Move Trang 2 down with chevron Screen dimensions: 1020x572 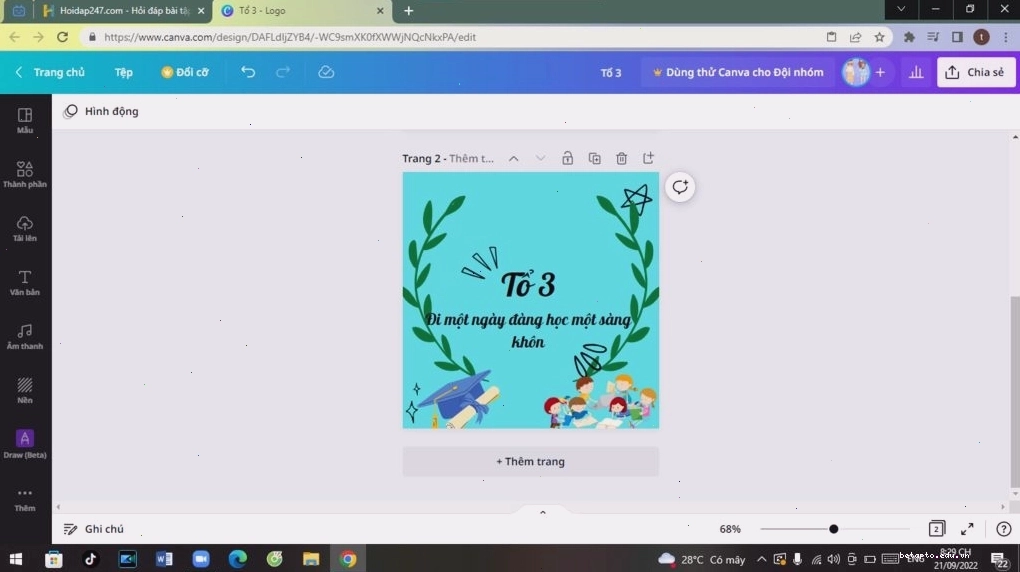pyautogui.click(x=540, y=158)
